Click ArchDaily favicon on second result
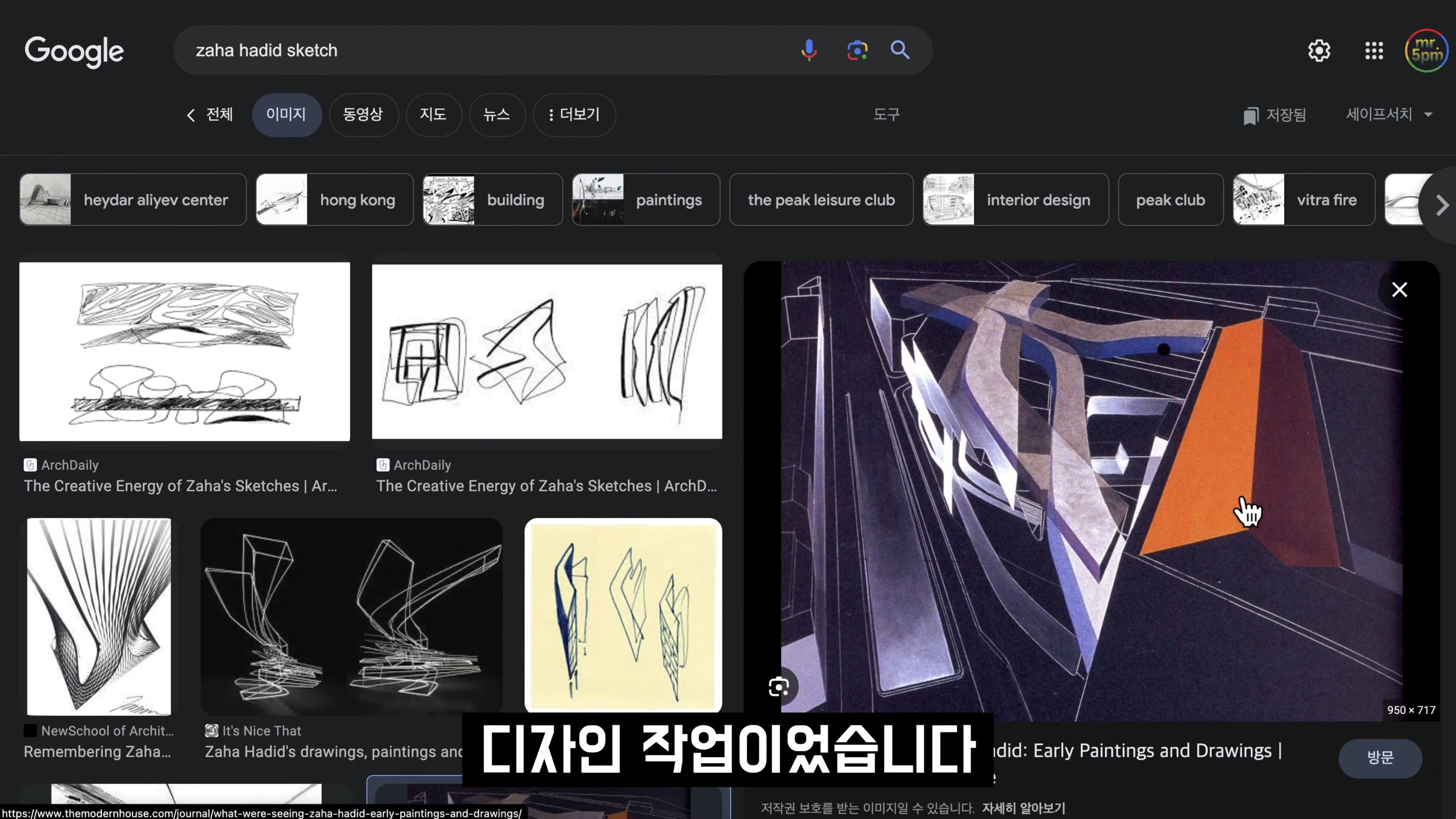The image size is (1456, 819). pyautogui.click(x=382, y=465)
